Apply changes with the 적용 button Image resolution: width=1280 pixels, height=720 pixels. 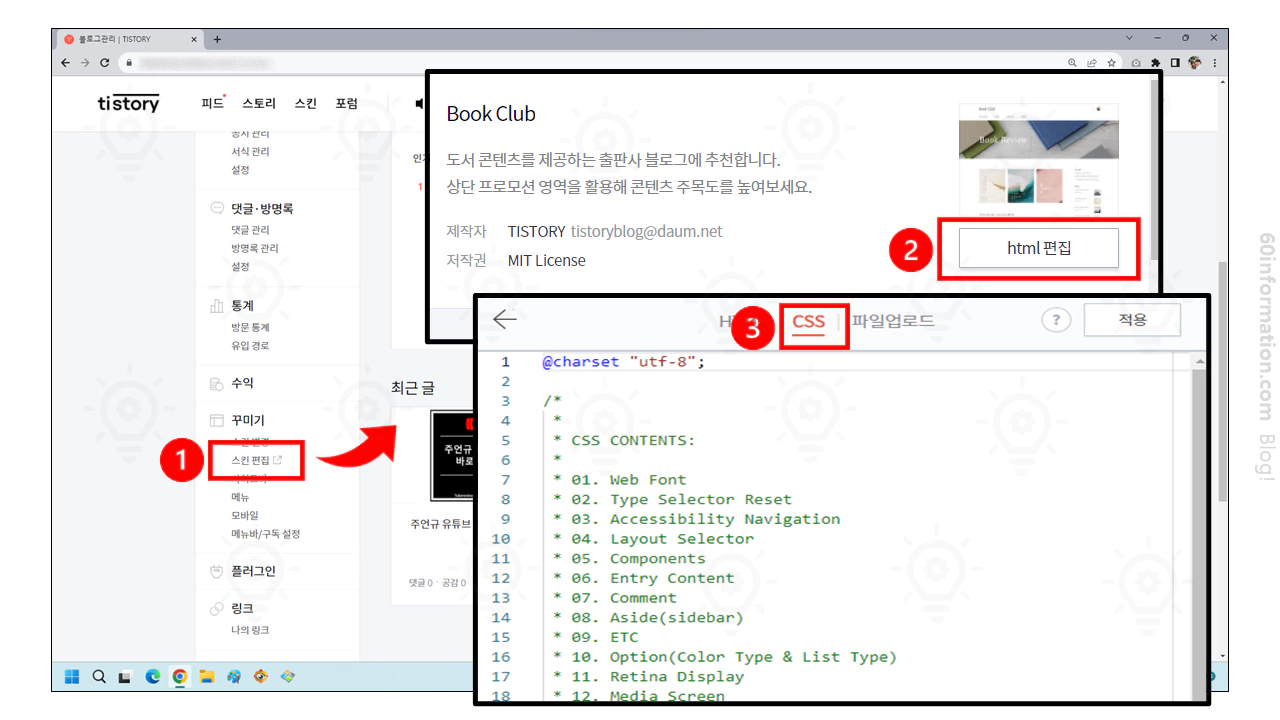click(x=1132, y=320)
